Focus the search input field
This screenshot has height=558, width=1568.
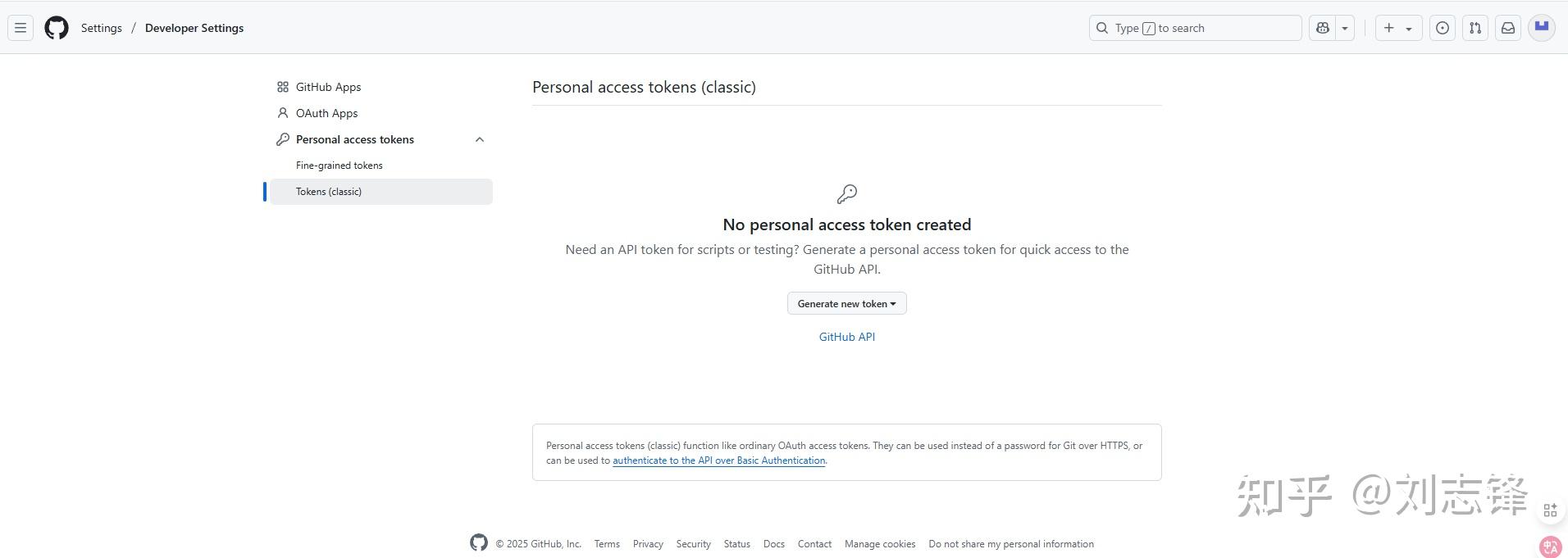pos(1197,28)
